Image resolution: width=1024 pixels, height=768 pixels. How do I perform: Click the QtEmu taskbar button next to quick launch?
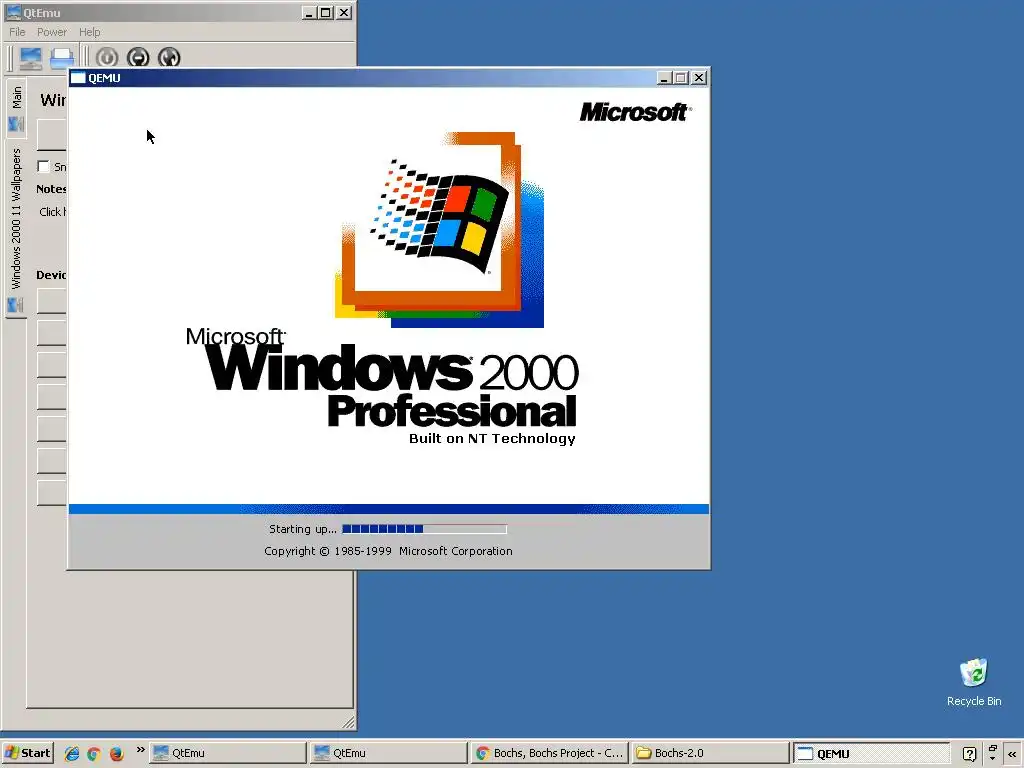228,753
